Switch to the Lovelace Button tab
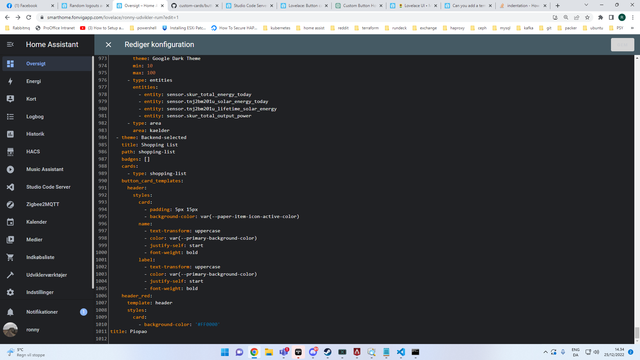The width and height of the screenshot is (640, 360). click(x=304, y=6)
